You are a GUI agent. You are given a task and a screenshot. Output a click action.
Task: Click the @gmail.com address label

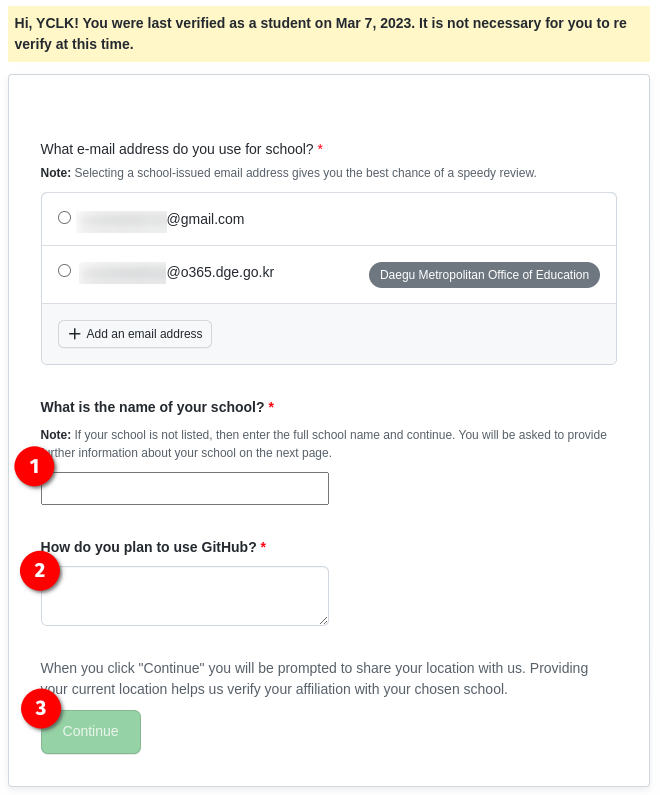tap(205, 219)
